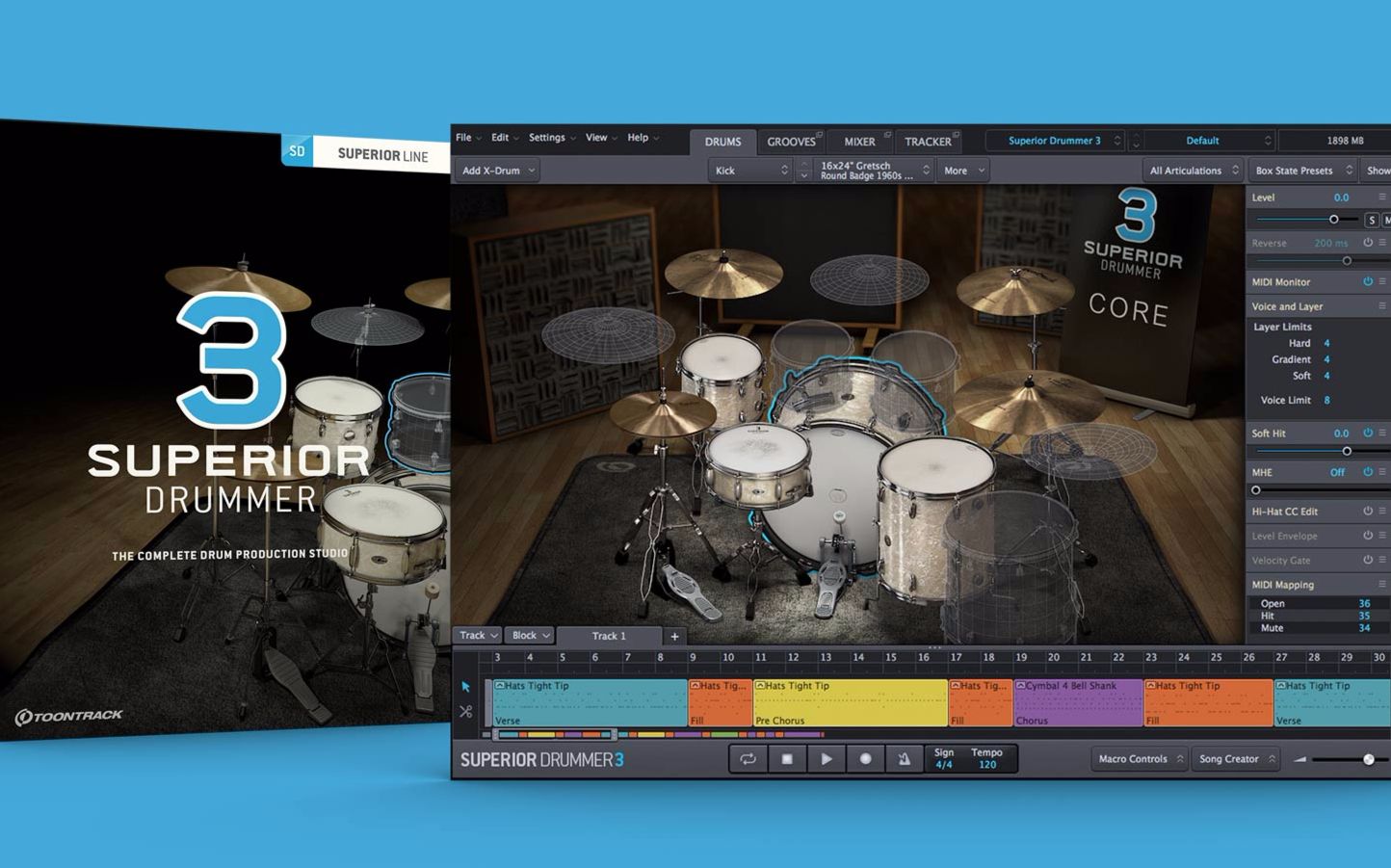This screenshot has height=868, width=1391.
Task: Start recording with the record button
Action: pos(865,759)
